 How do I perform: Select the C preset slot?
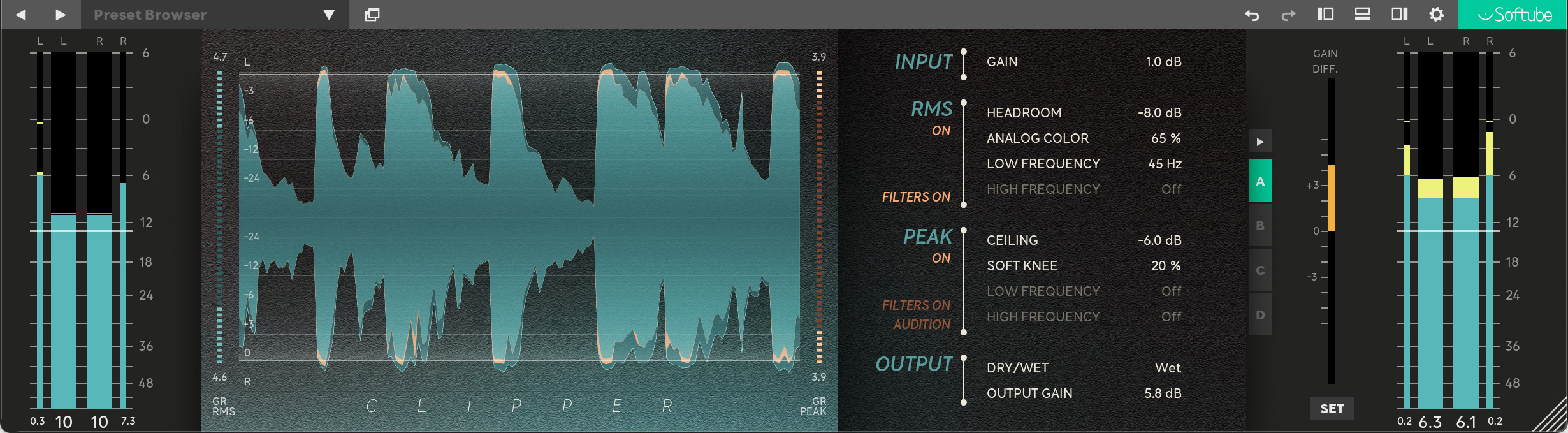(1260, 270)
